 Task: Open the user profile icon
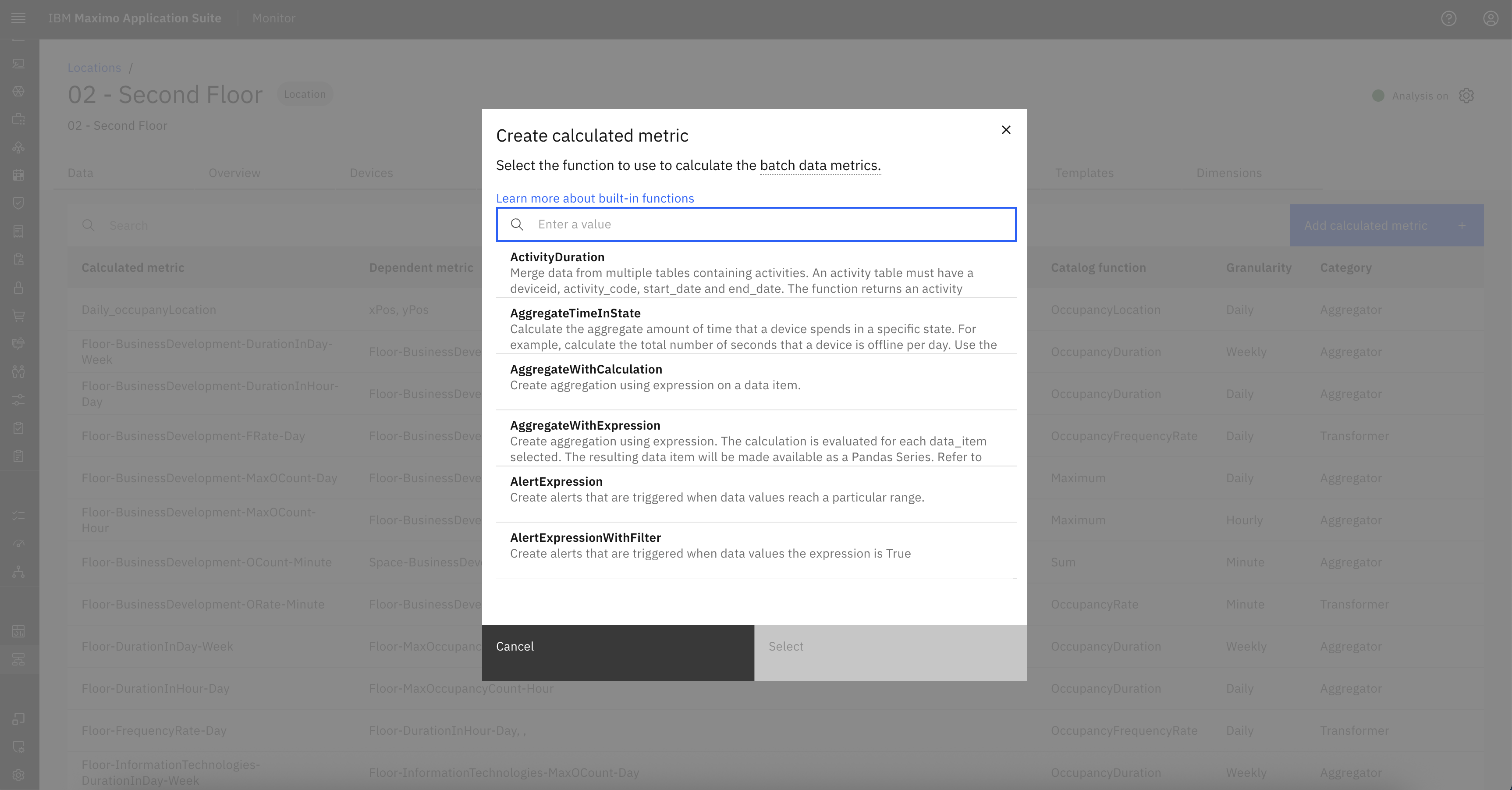click(1491, 18)
